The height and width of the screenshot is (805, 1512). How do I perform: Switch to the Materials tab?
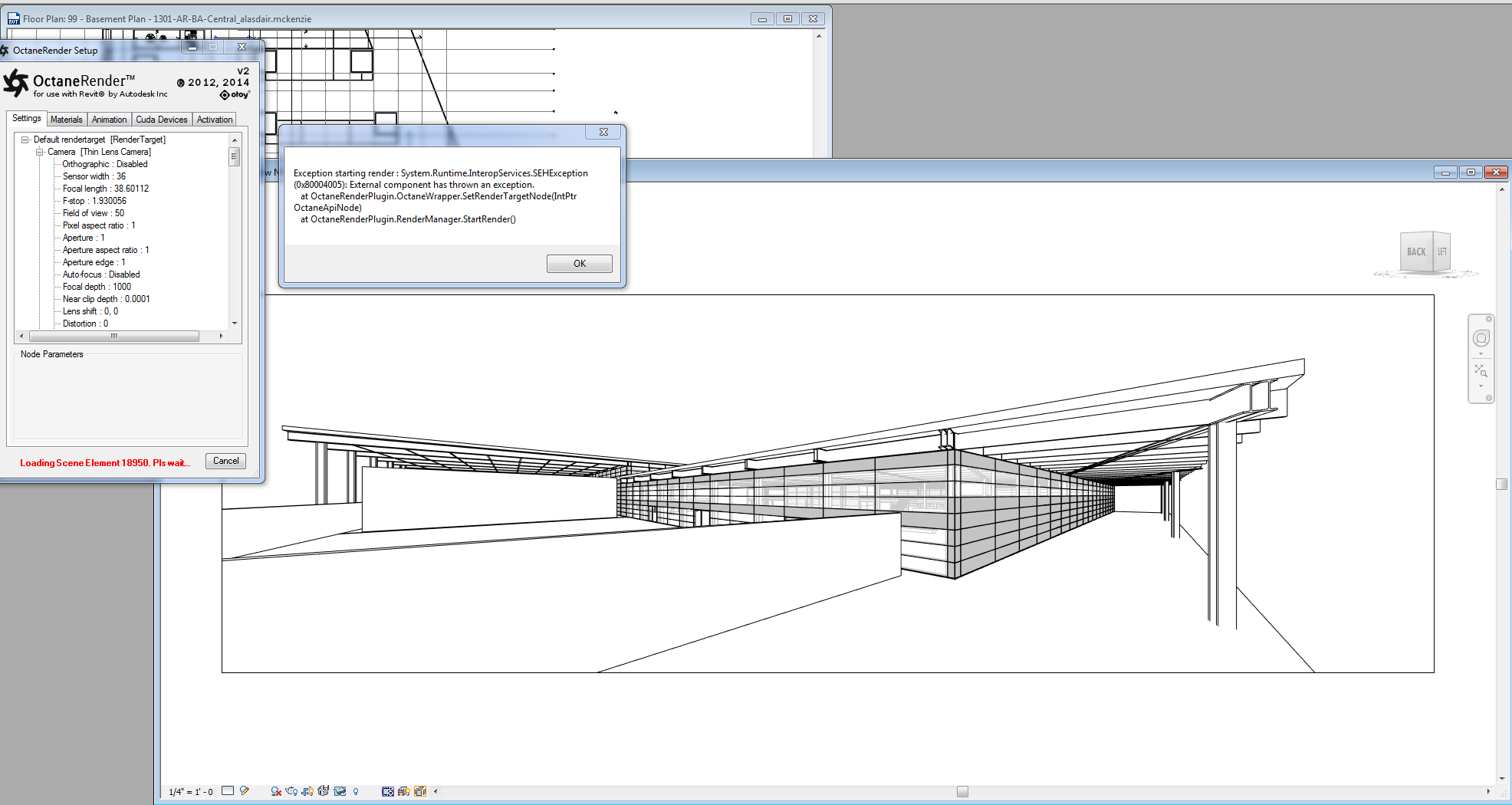(66, 120)
